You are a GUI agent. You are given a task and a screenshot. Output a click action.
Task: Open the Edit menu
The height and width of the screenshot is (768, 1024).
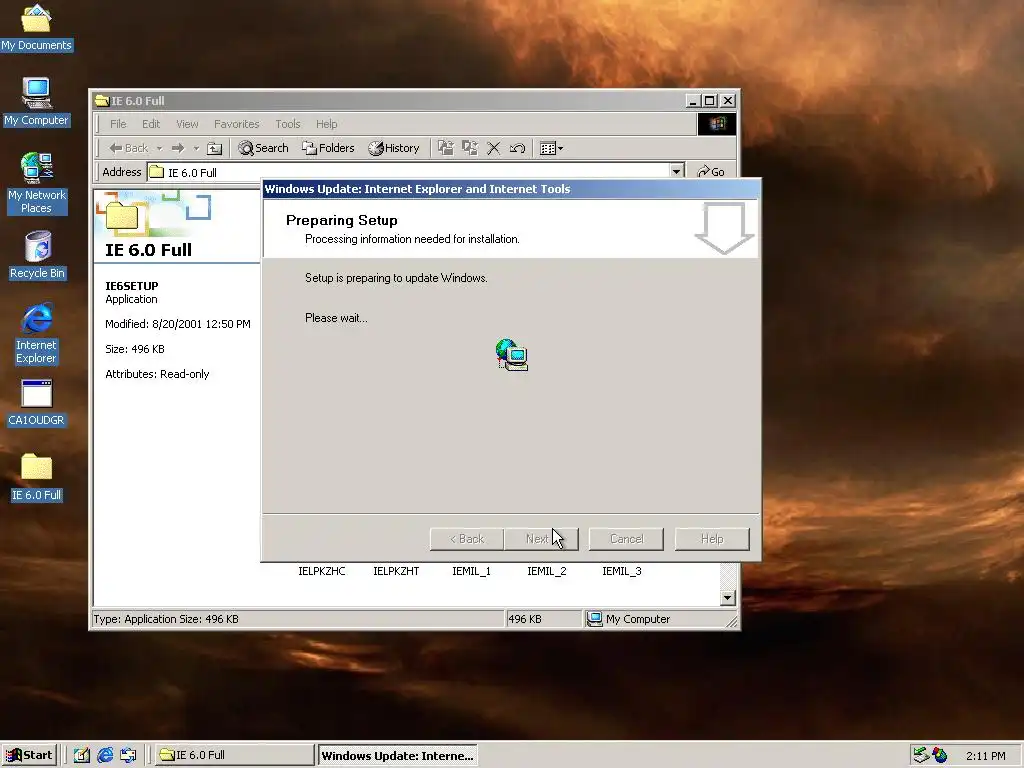point(151,124)
